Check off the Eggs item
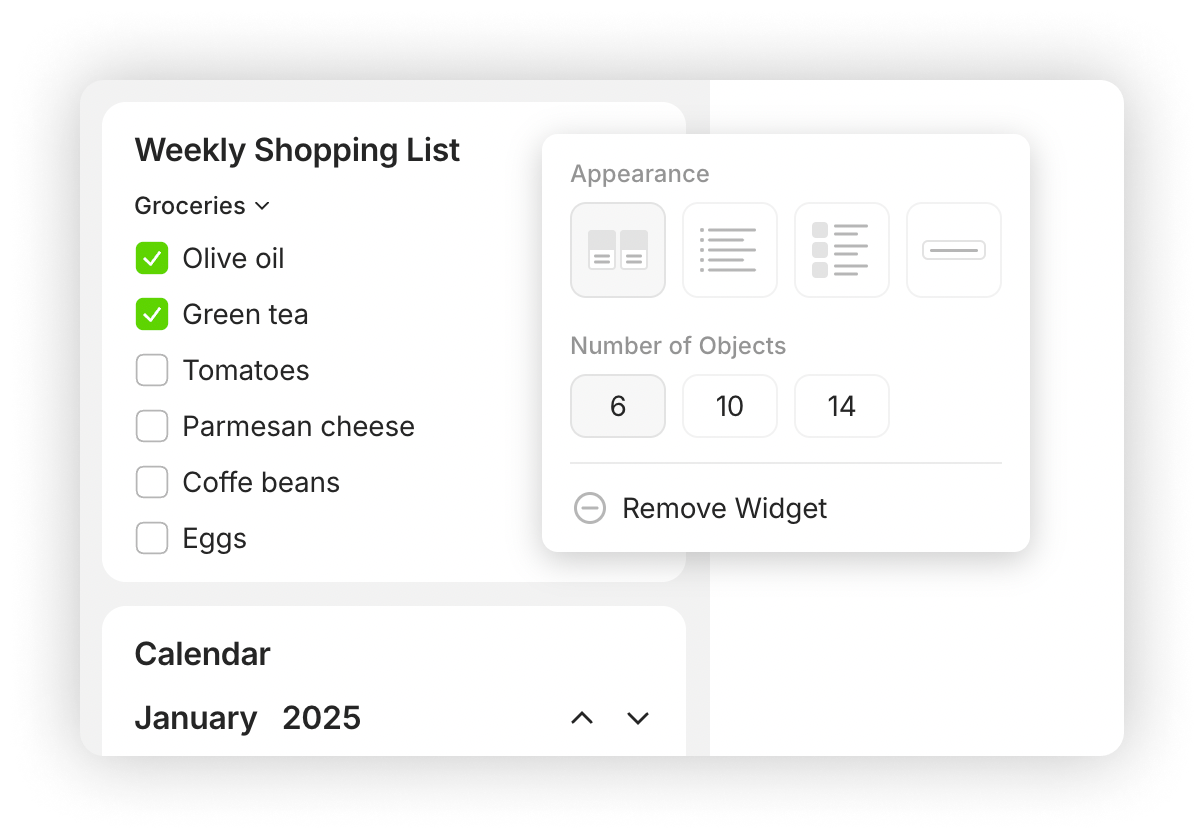Viewport: 1204px width, 836px height. click(x=152, y=538)
